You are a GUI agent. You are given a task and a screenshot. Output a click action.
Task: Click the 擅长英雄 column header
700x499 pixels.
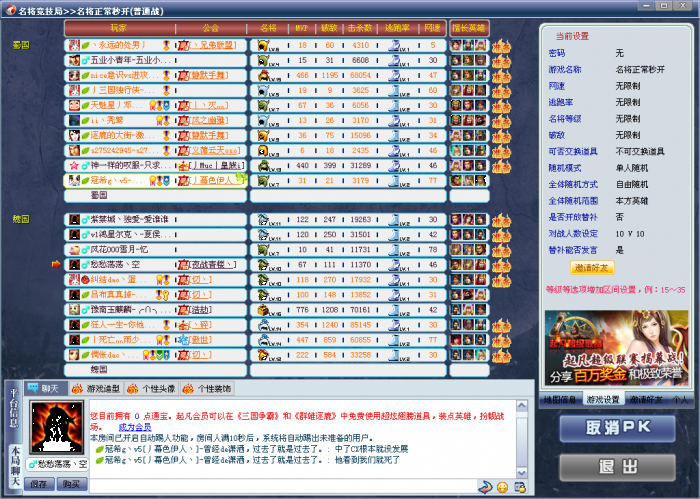point(469,28)
